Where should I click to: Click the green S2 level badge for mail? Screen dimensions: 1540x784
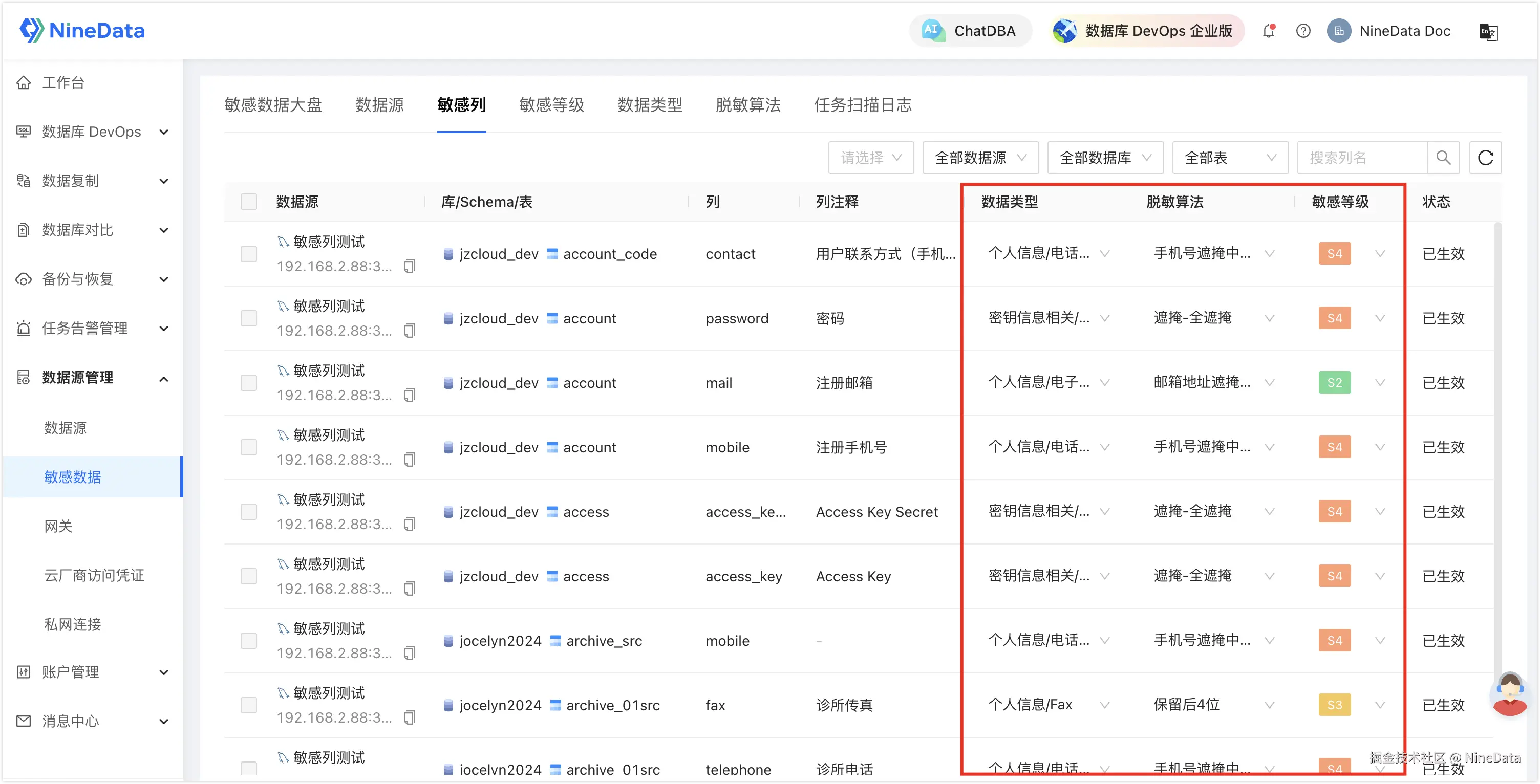1334,382
